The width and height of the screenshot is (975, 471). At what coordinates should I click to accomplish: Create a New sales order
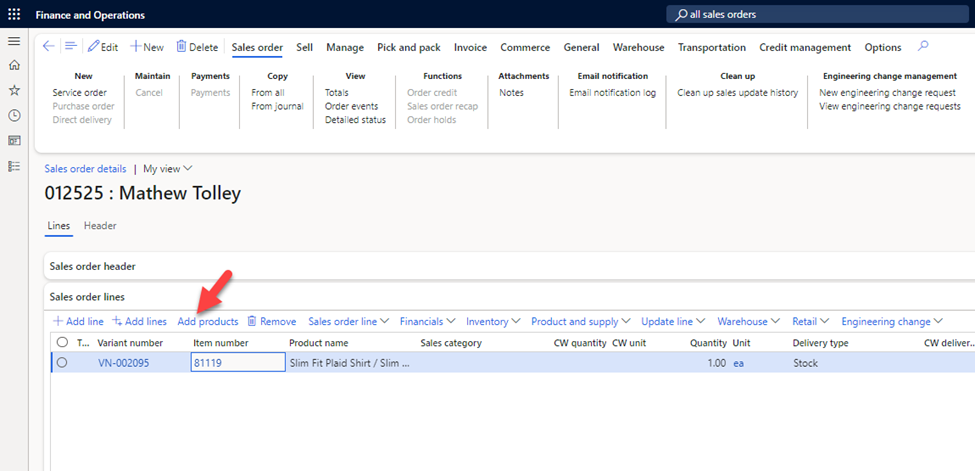[147, 47]
